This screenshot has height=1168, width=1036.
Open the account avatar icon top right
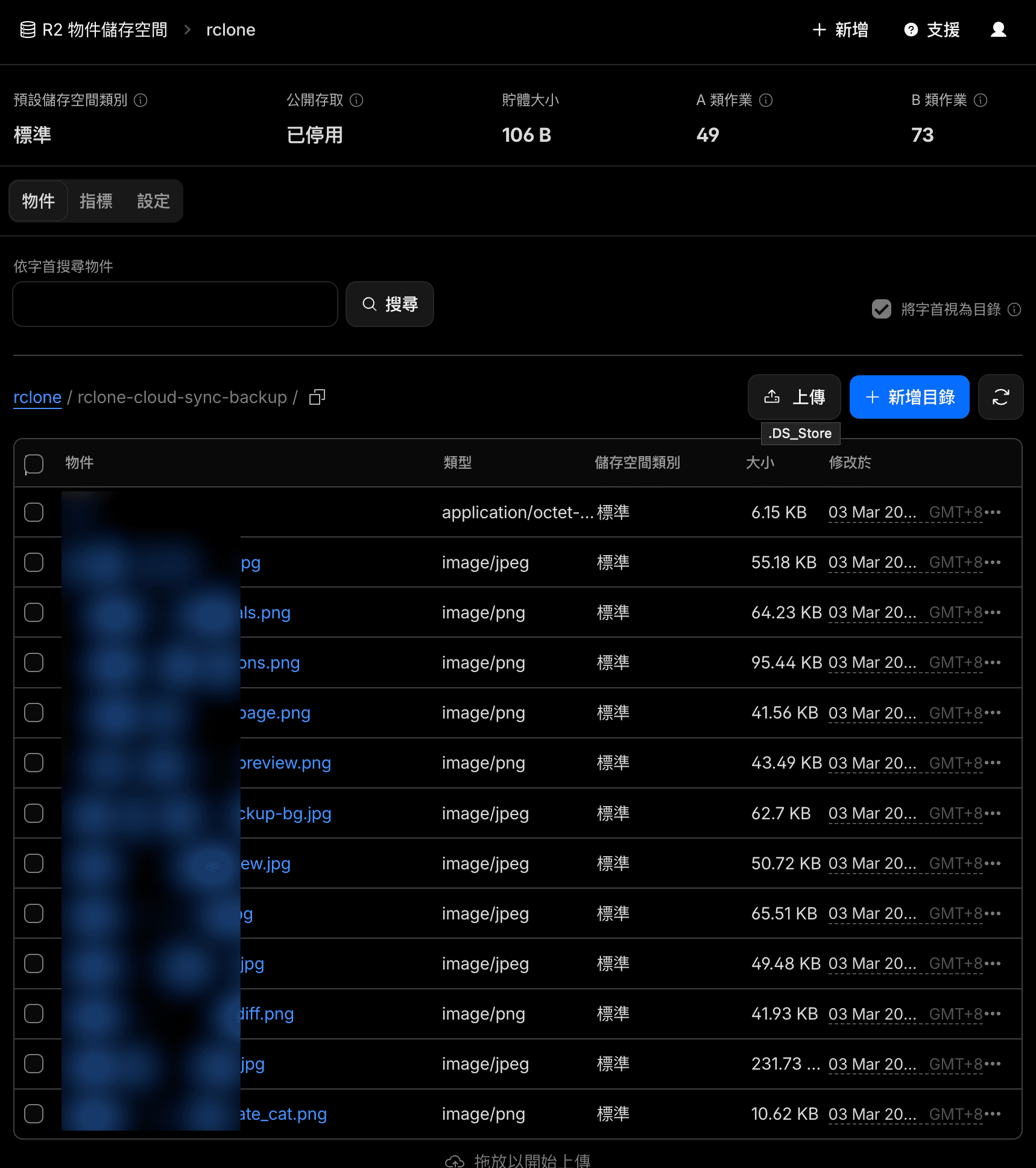999,30
